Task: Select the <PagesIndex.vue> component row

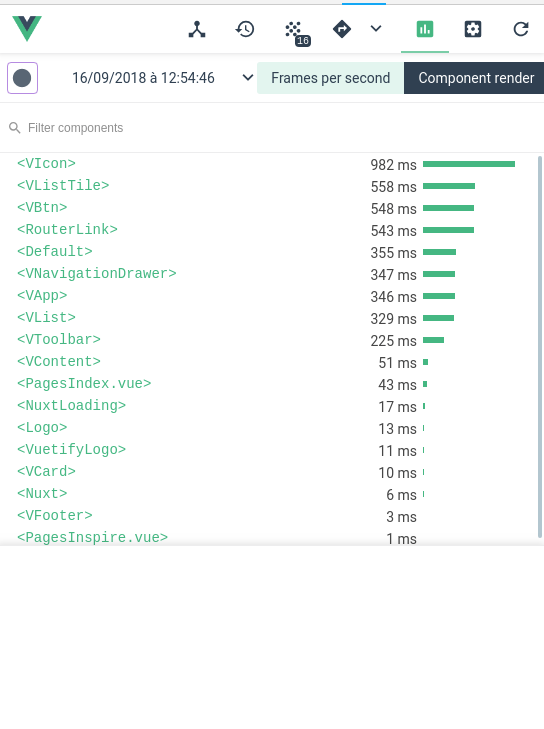Action: [x=269, y=384]
